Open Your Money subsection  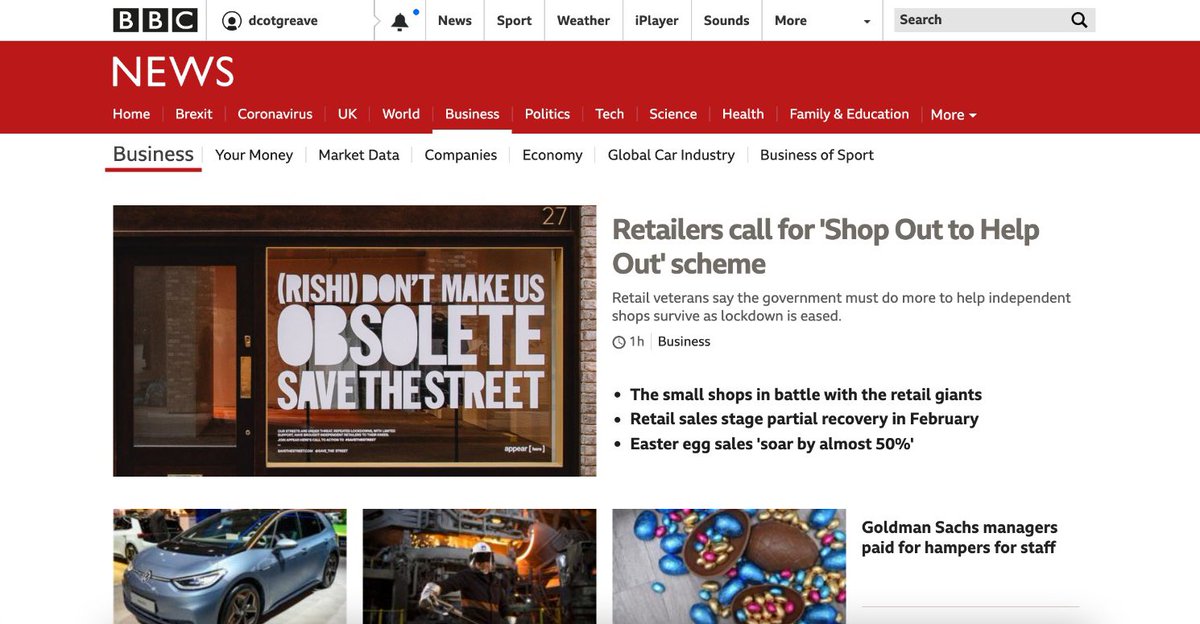pyautogui.click(x=254, y=155)
